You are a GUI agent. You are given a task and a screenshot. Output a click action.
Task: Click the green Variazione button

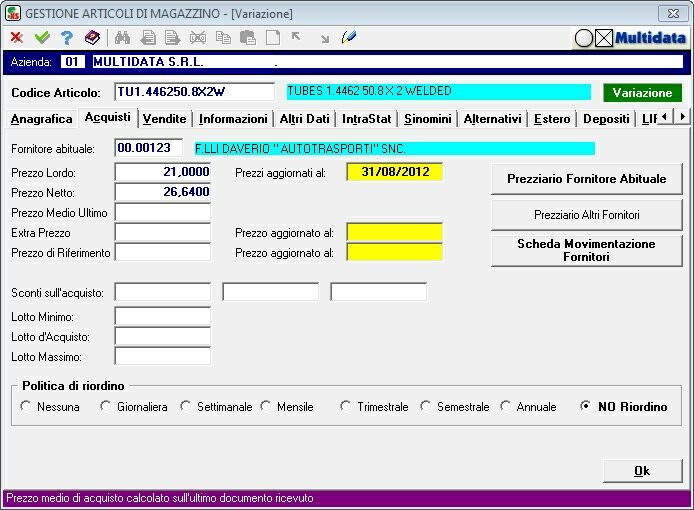[x=642, y=93]
